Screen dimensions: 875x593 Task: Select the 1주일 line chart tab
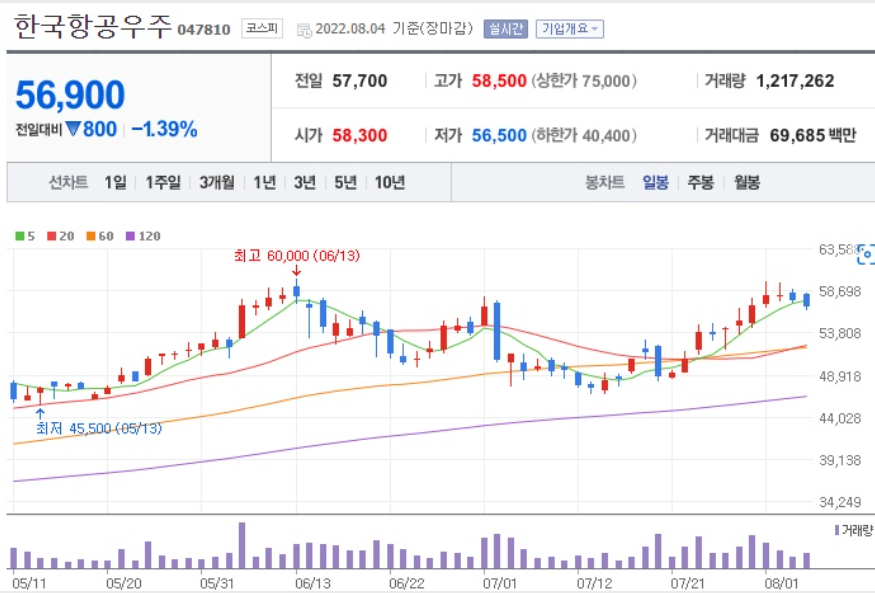click(x=163, y=182)
